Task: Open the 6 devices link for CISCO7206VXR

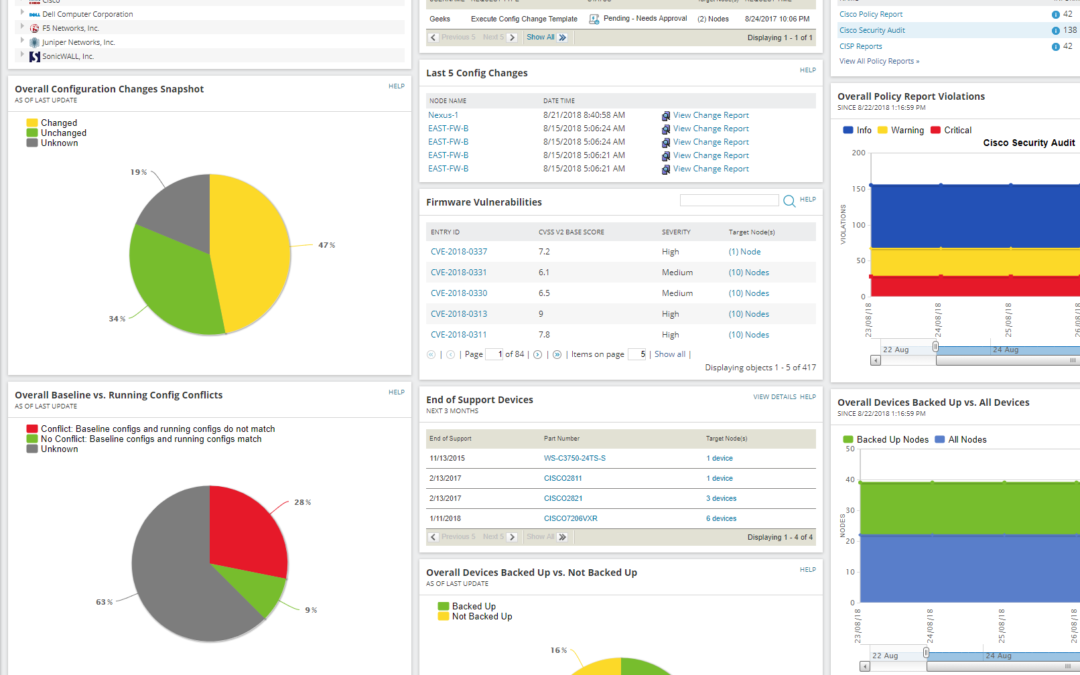Action: 721,519
